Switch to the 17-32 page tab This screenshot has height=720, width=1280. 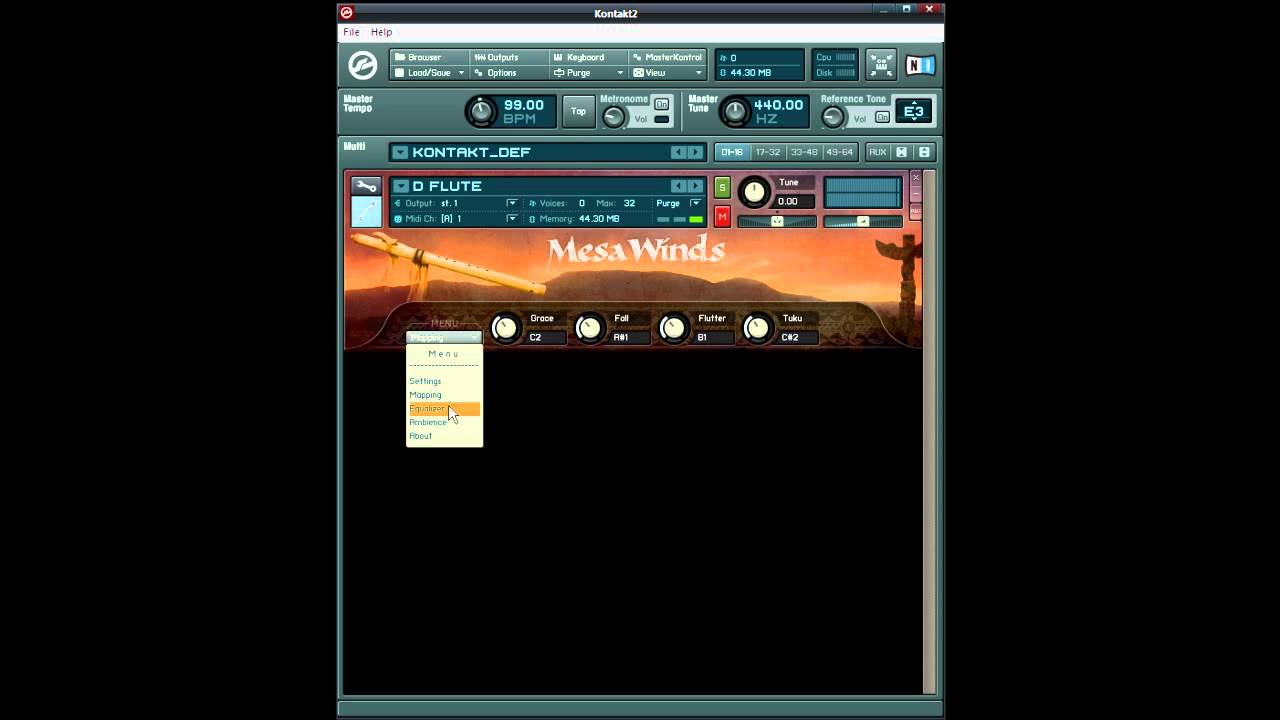768,152
